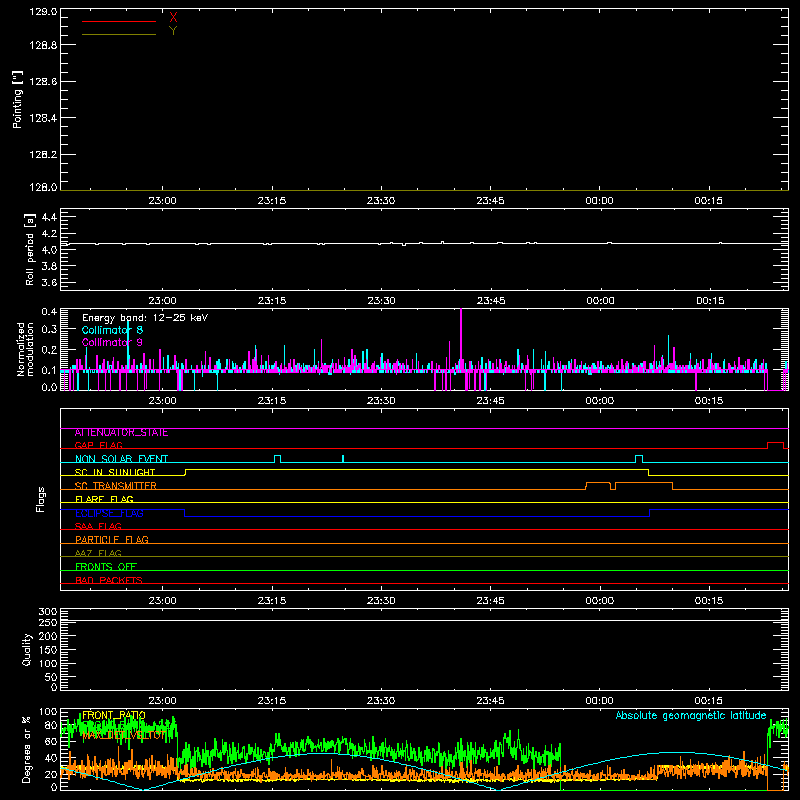Click the Degrees or % axis title

point(27,749)
